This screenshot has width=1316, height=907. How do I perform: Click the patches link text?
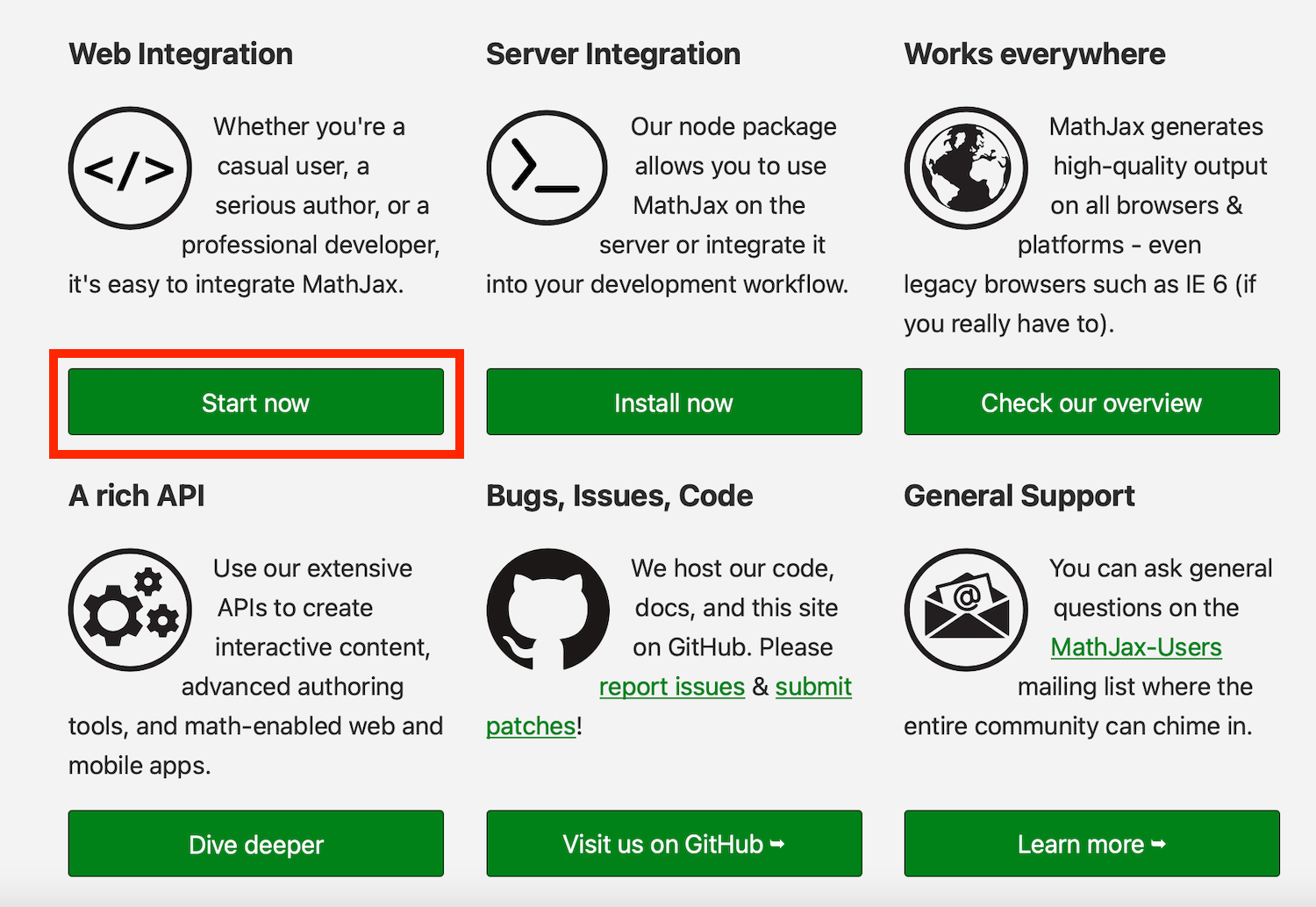tap(531, 726)
